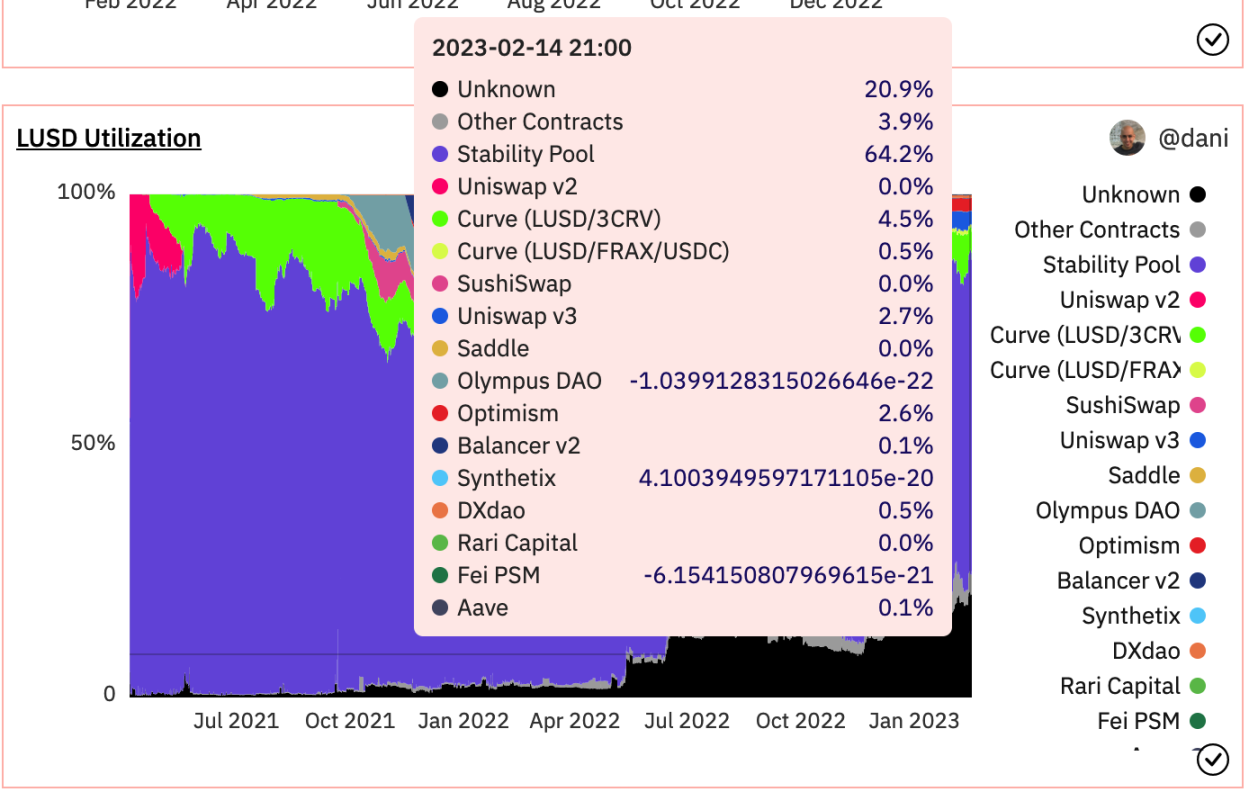Screen dimensions: 1249x792
Task: Click the Synthetix value 4.1003949597171105e-20
Action: click(786, 478)
